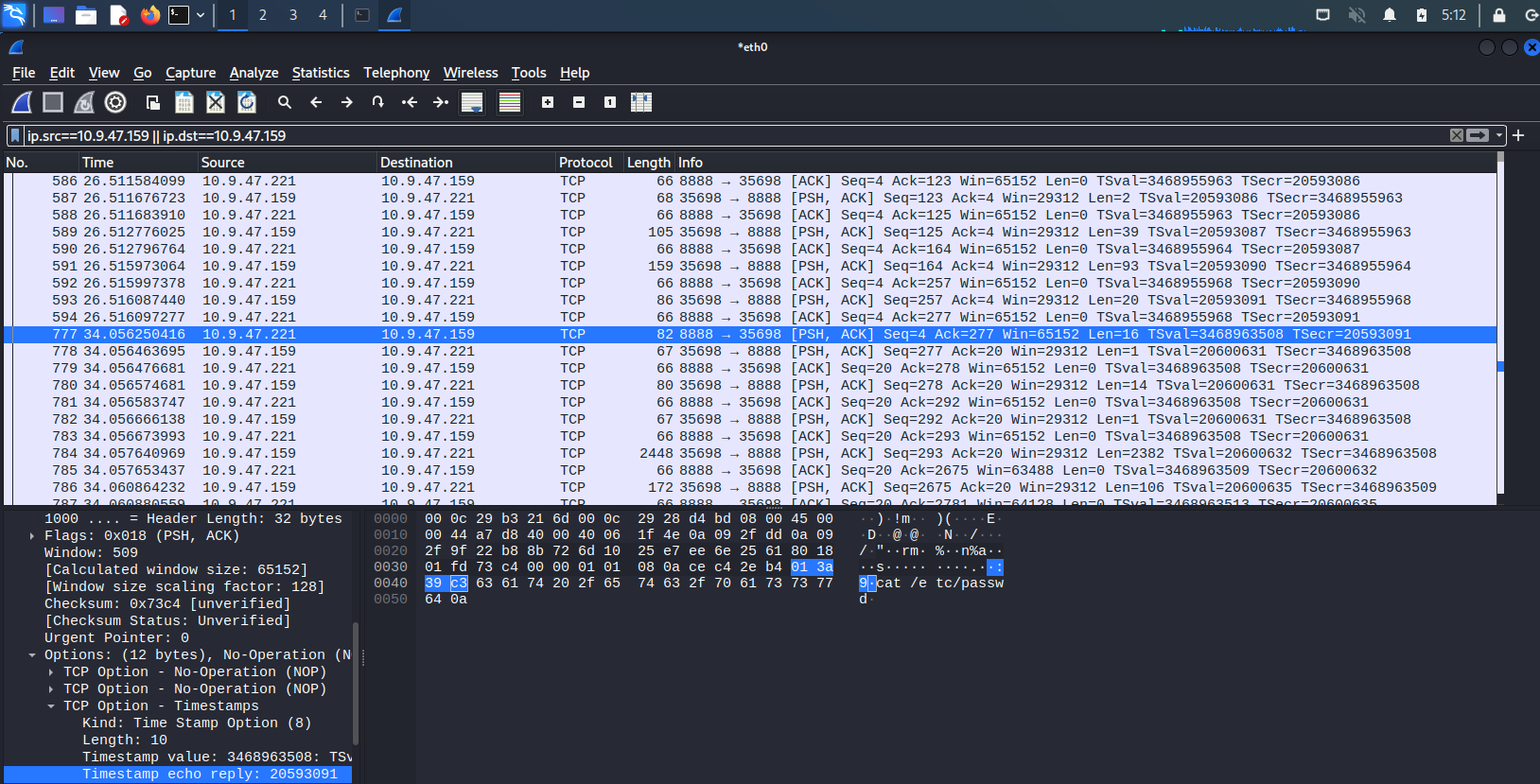The width and height of the screenshot is (1540, 784).
Task: Open the Edit menu
Action: 61,73
